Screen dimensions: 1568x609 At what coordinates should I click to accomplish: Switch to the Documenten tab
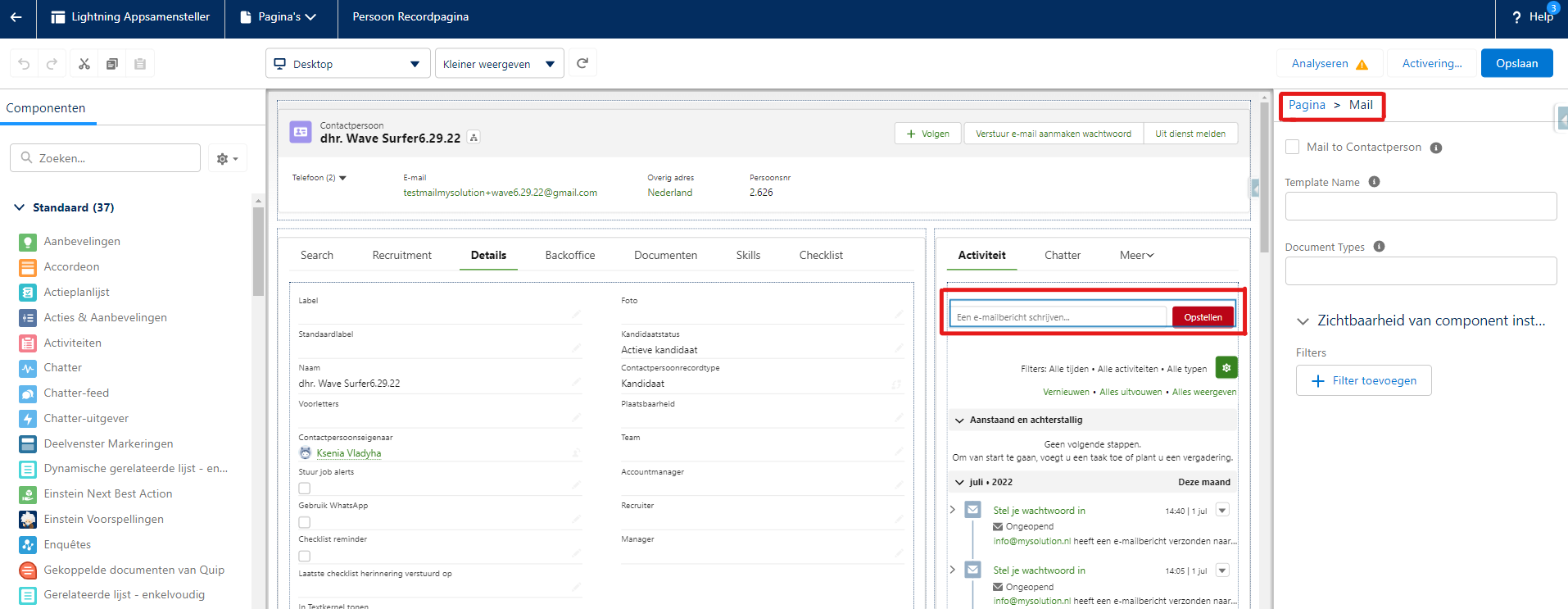click(665, 255)
